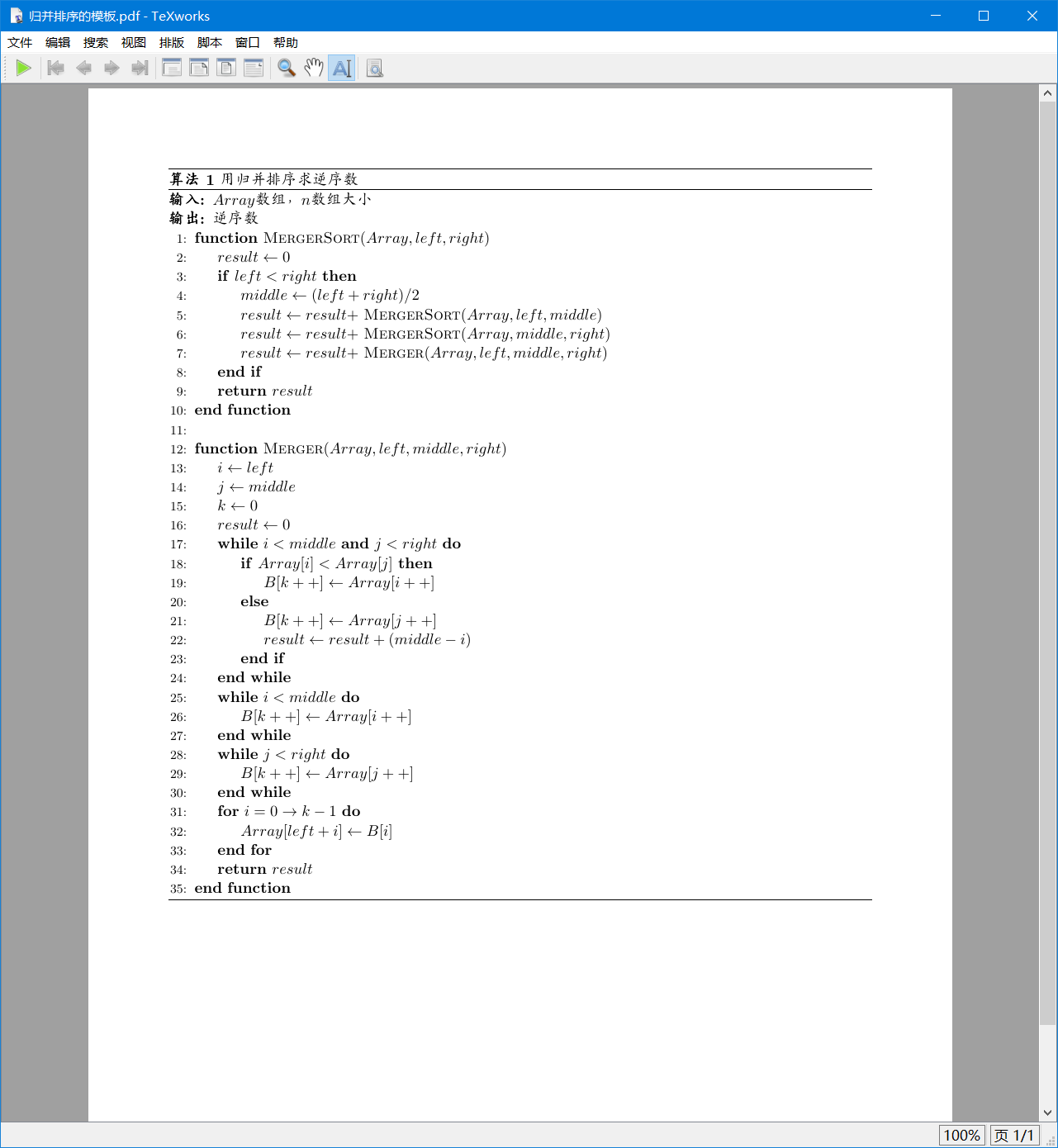This screenshot has width=1058, height=1148.
Task: Click line 12 'function Merger'
Action: pos(350,448)
